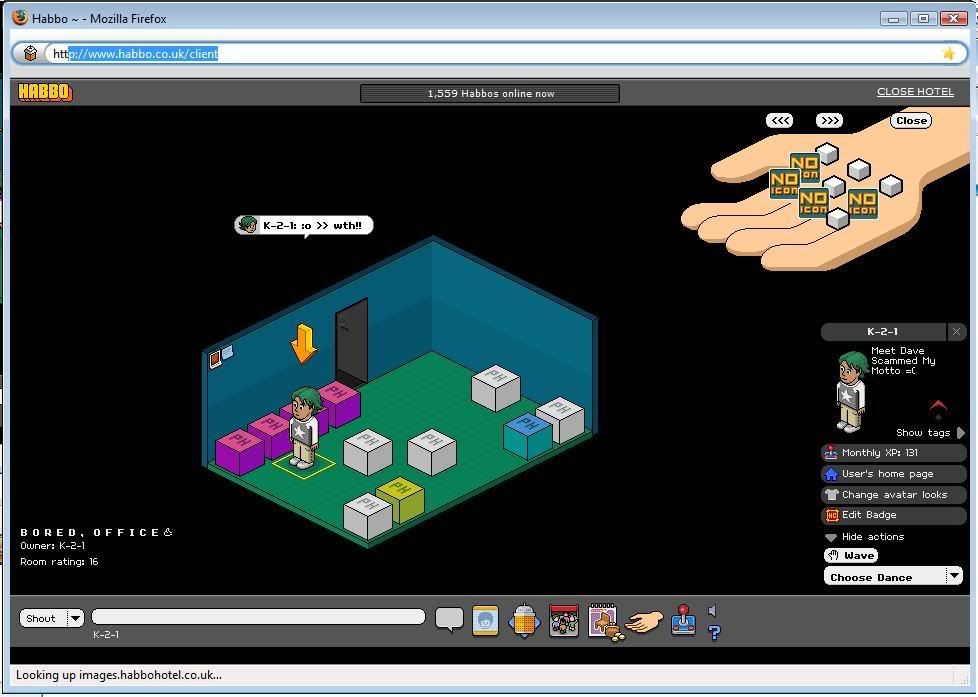Open help via the question mark icon

(x=714, y=632)
